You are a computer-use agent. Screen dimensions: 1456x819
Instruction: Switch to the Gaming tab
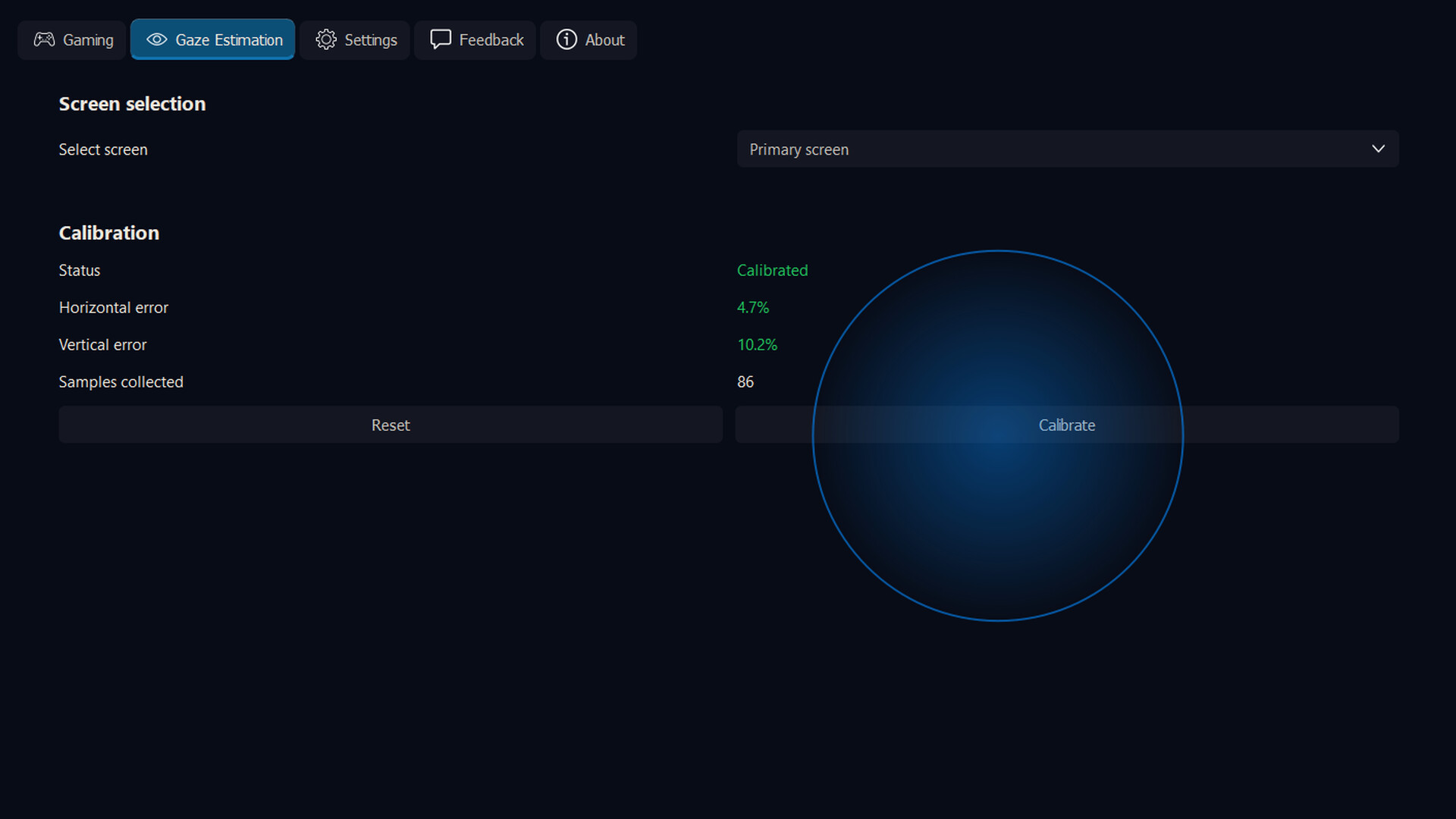(x=88, y=40)
